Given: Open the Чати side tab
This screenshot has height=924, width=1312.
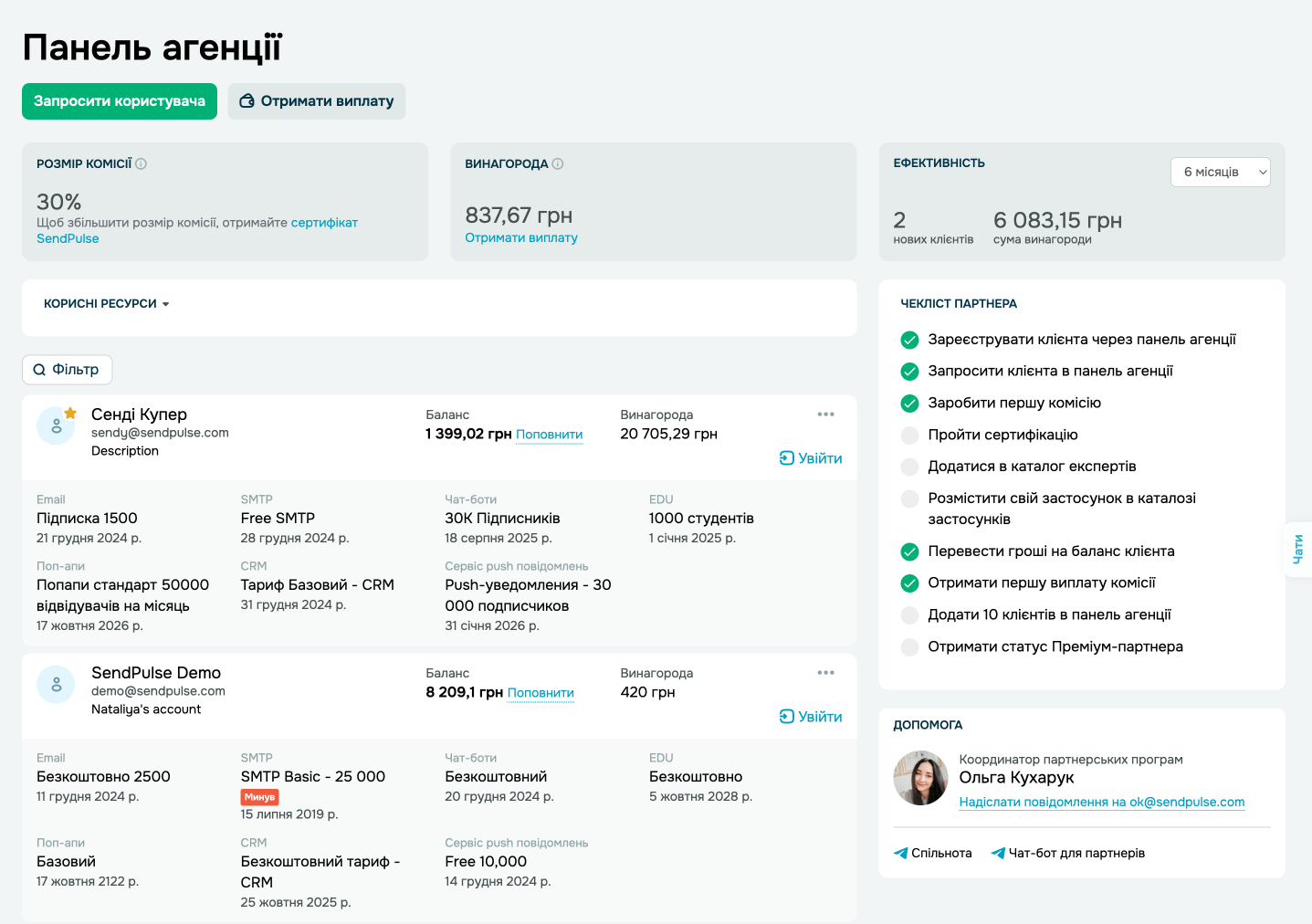Looking at the screenshot, I should pyautogui.click(x=1297, y=549).
